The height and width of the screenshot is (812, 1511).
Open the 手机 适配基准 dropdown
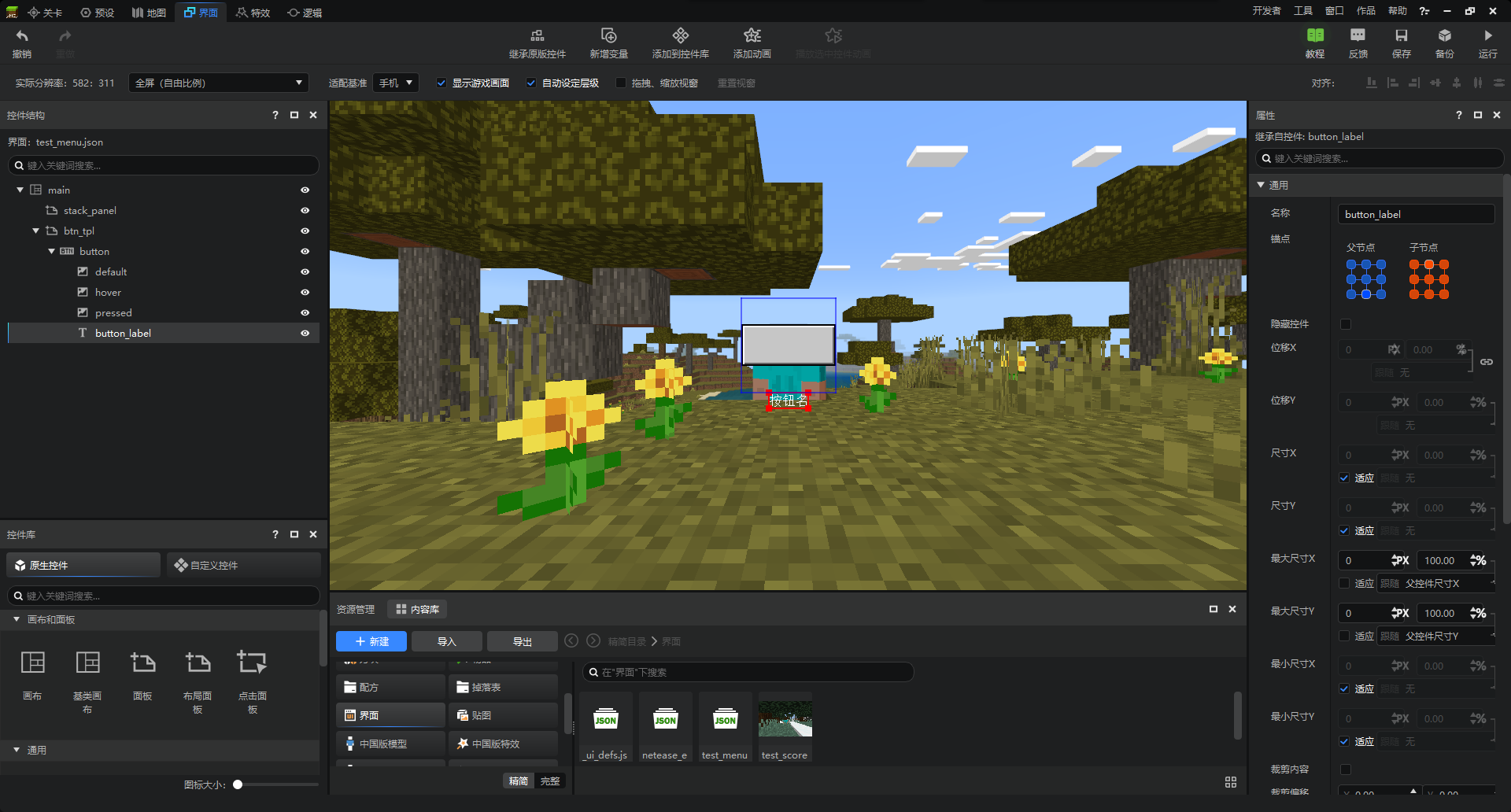coord(396,83)
